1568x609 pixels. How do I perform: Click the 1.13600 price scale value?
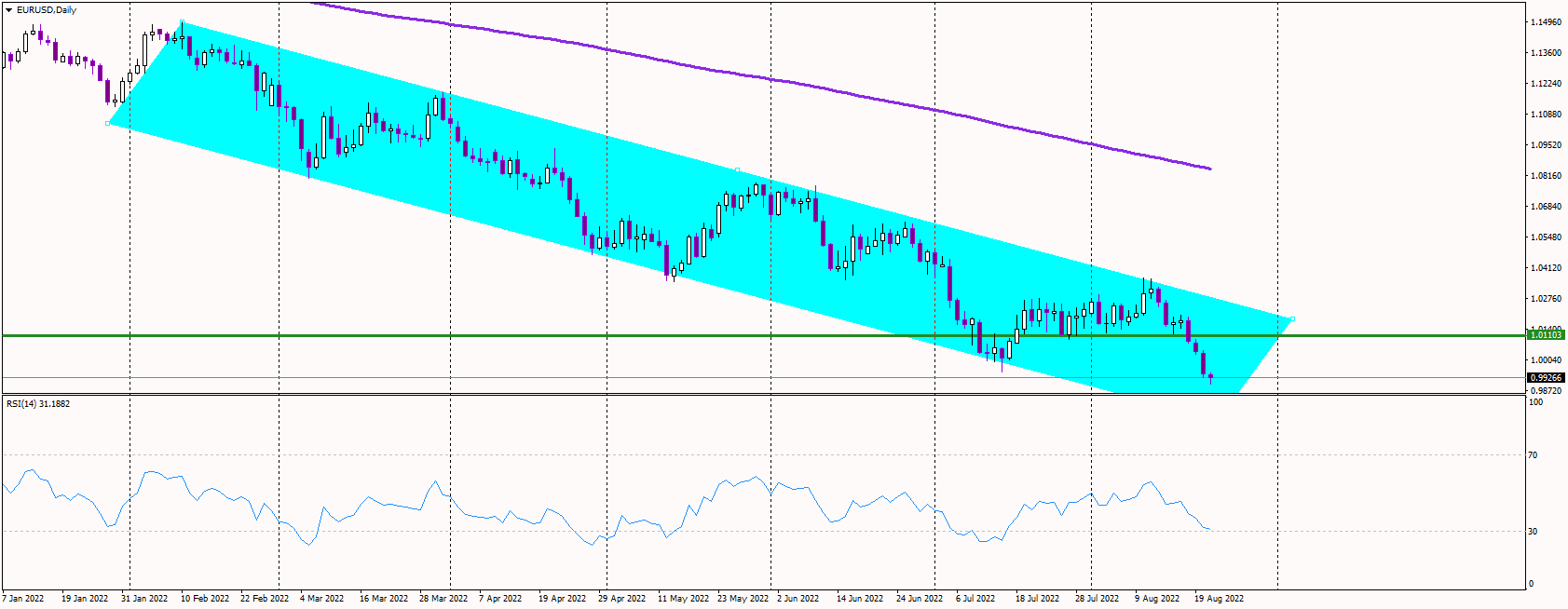pyautogui.click(x=1547, y=53)
